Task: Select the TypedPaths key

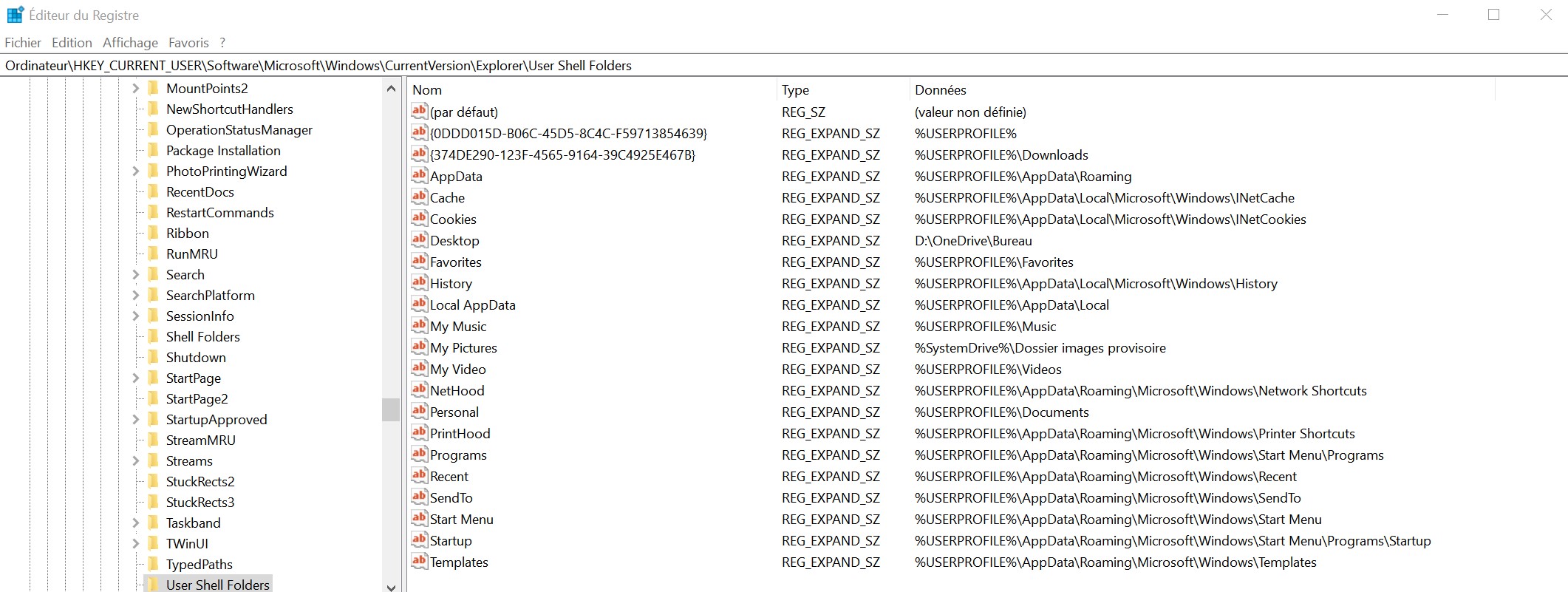Action: [x=200, y=565]
